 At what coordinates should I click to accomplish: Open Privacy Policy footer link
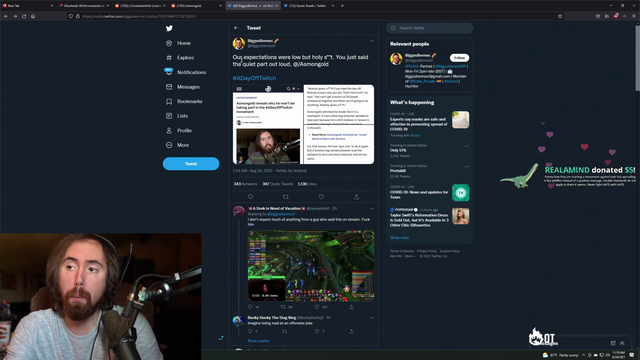[x=427, y=251]
